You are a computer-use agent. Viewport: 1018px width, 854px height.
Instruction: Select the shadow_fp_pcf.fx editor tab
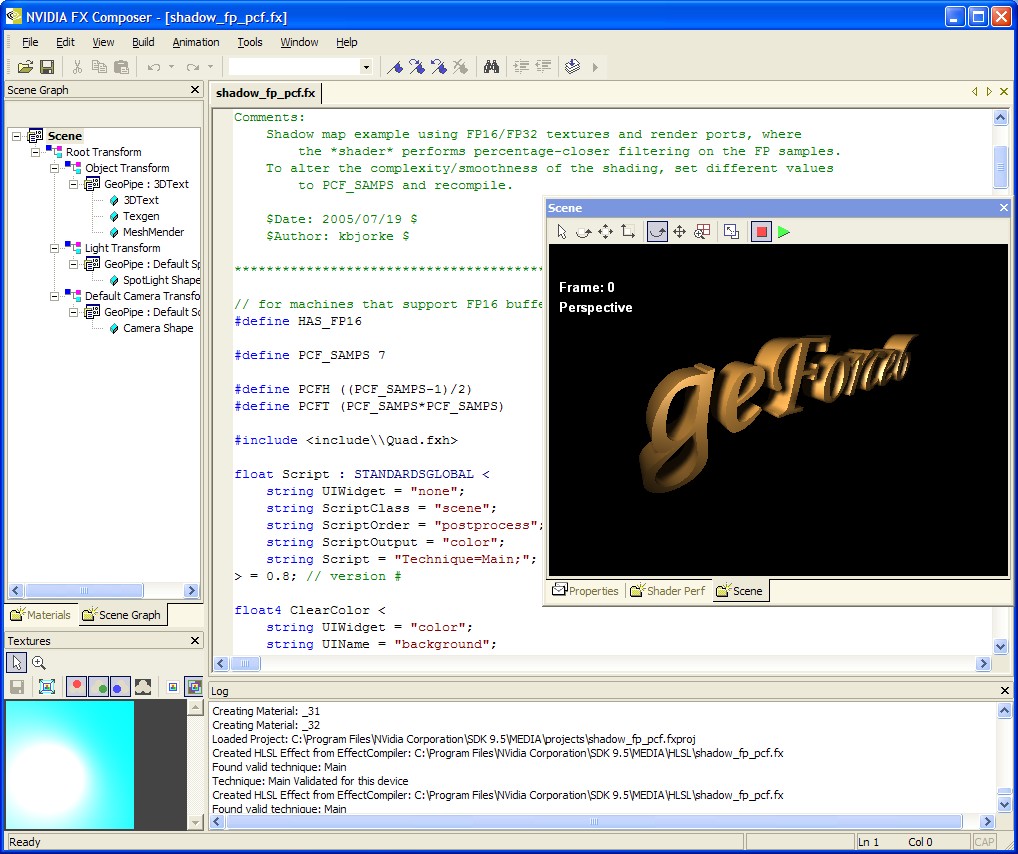(x=266, y=93)
